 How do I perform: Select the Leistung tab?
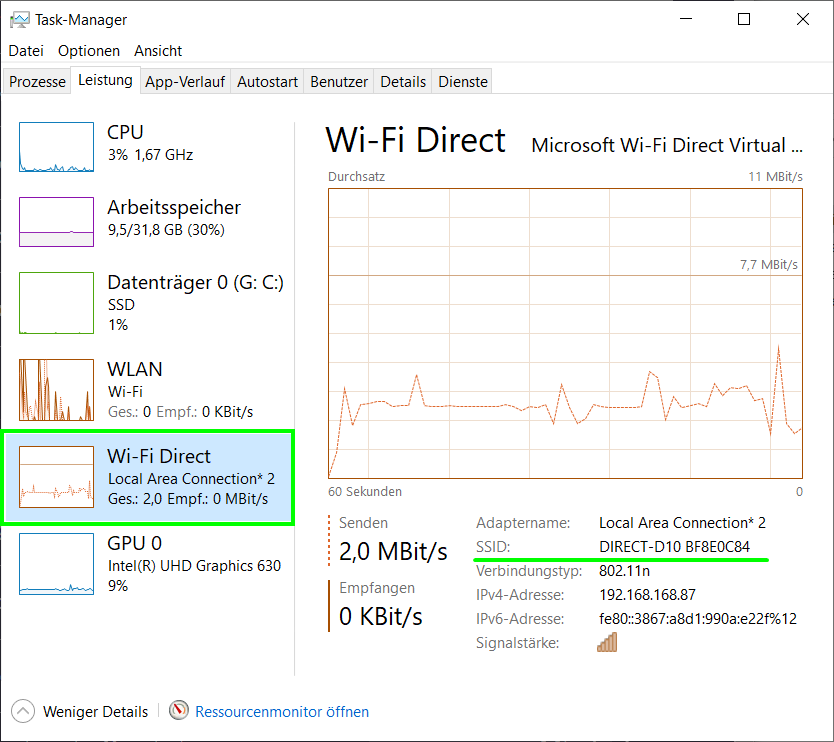pos(105,80)
